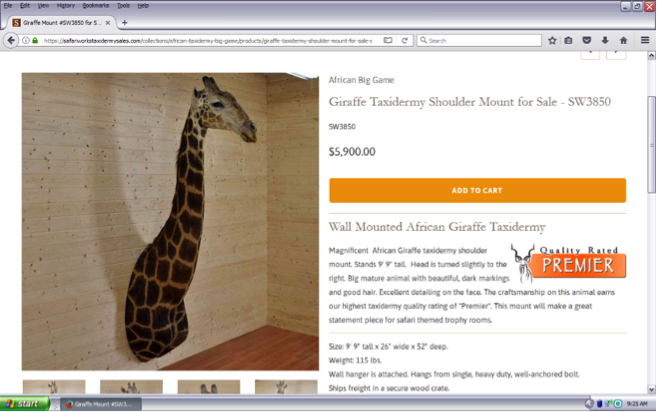Open the downloads arrow icon
657x412 pixels.
pyautogui.click(x=605, y=41)
